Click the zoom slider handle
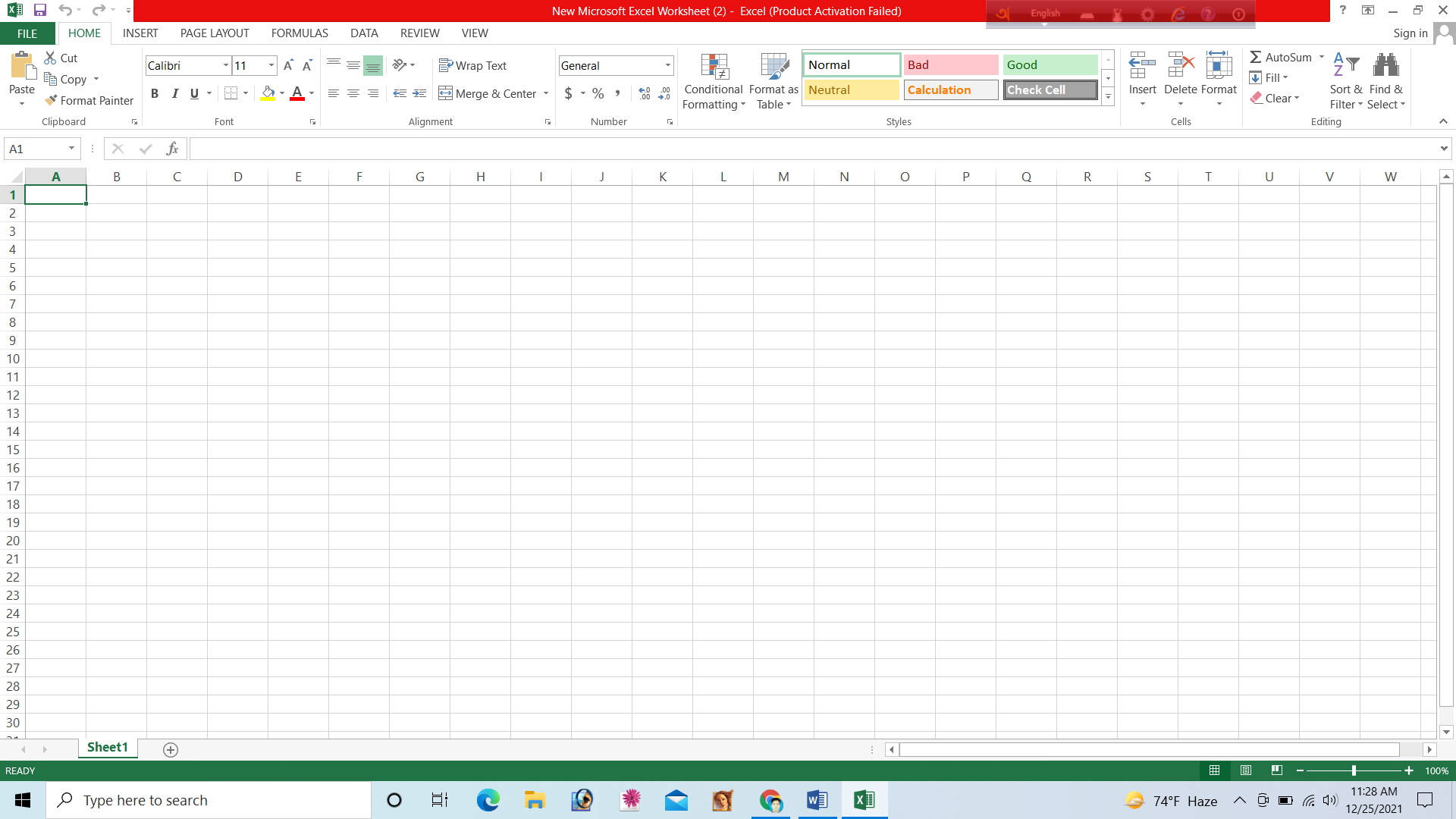 click(1354, 770)
